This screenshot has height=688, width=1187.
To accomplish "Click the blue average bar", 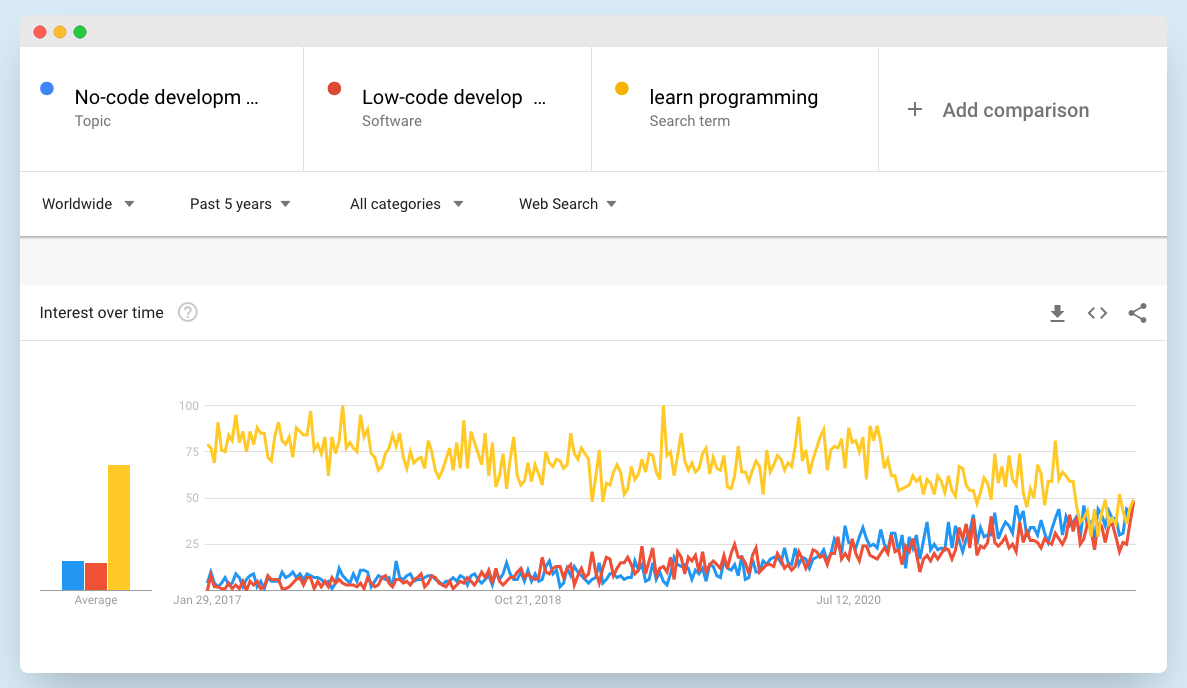I will [73, 575].
